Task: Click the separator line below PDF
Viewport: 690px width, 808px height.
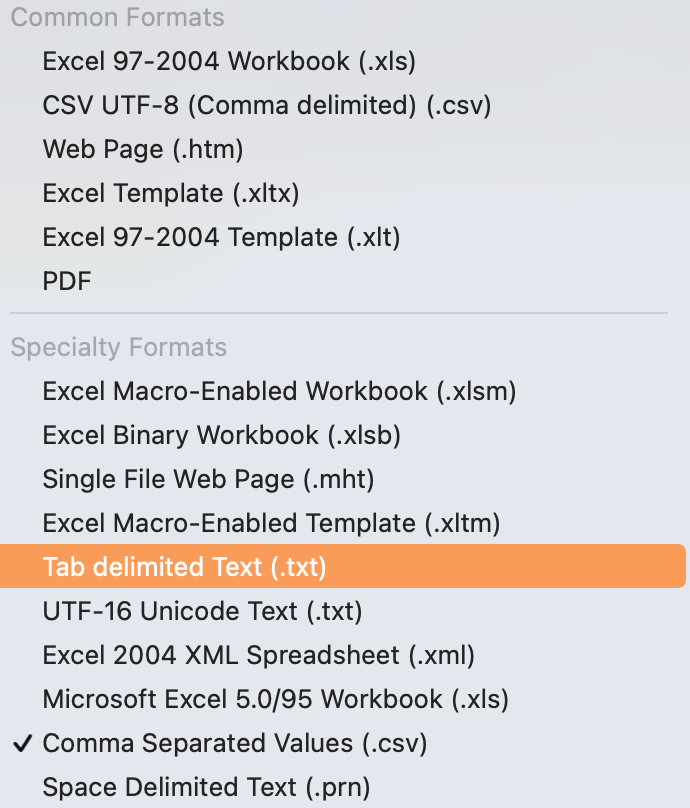Action: click(338, 314)
